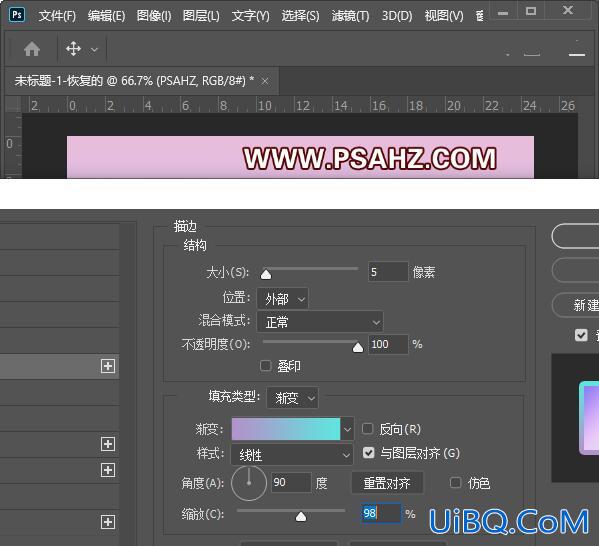Viewport: 599px width, 546px height.
Task: Open the 滤镜(T) menu
Action: 350,16
